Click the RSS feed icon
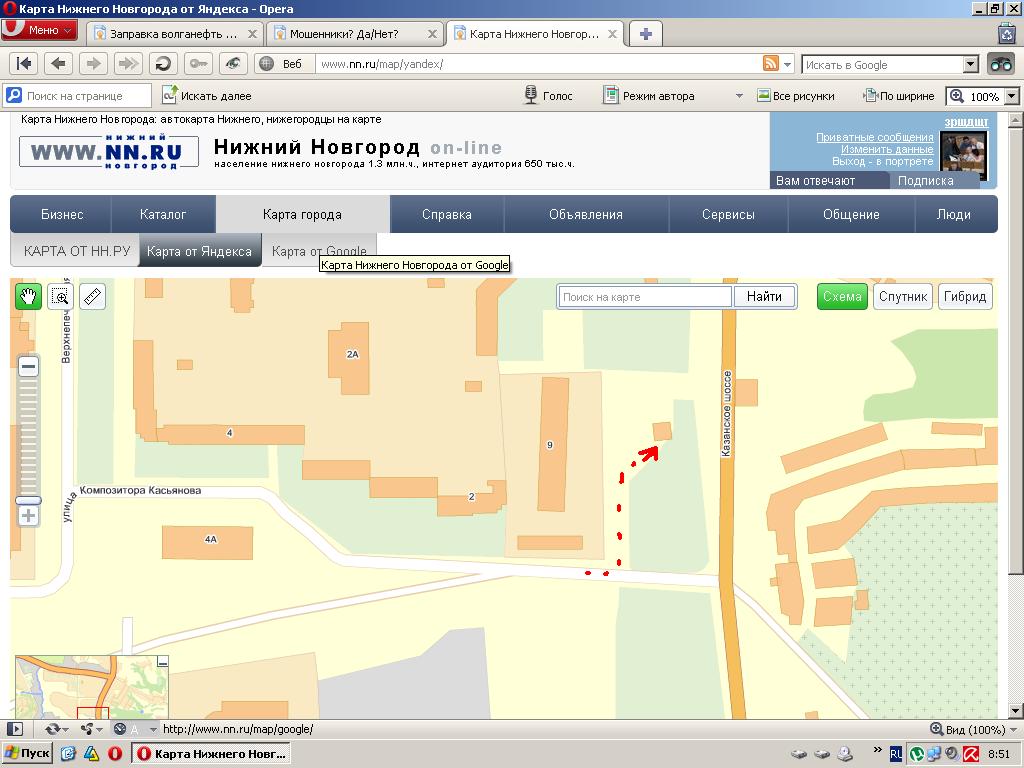The width and height of the screenshot is (1024, 768). pyautogui.click(x=771, y=63)
